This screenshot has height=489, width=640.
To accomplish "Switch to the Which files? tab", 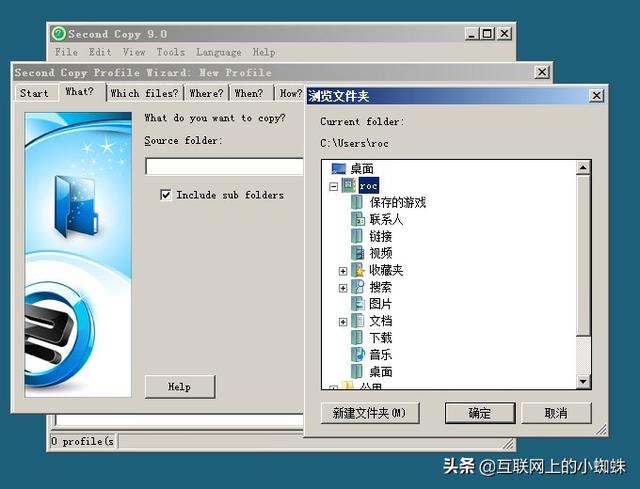I will (x=145, y=93).
